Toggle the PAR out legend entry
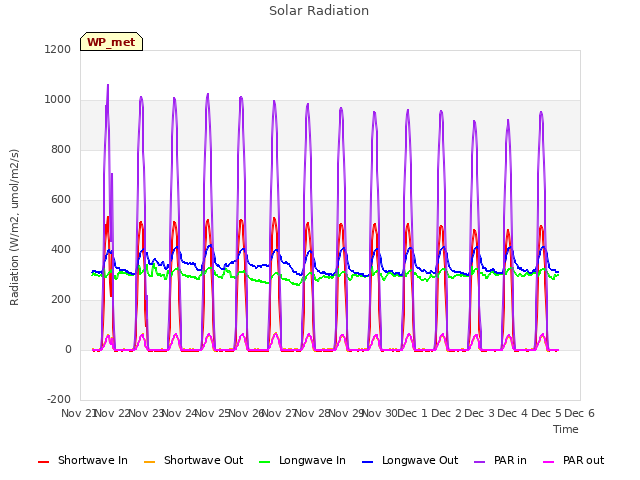The image size is (640, 480). [573, 461]
